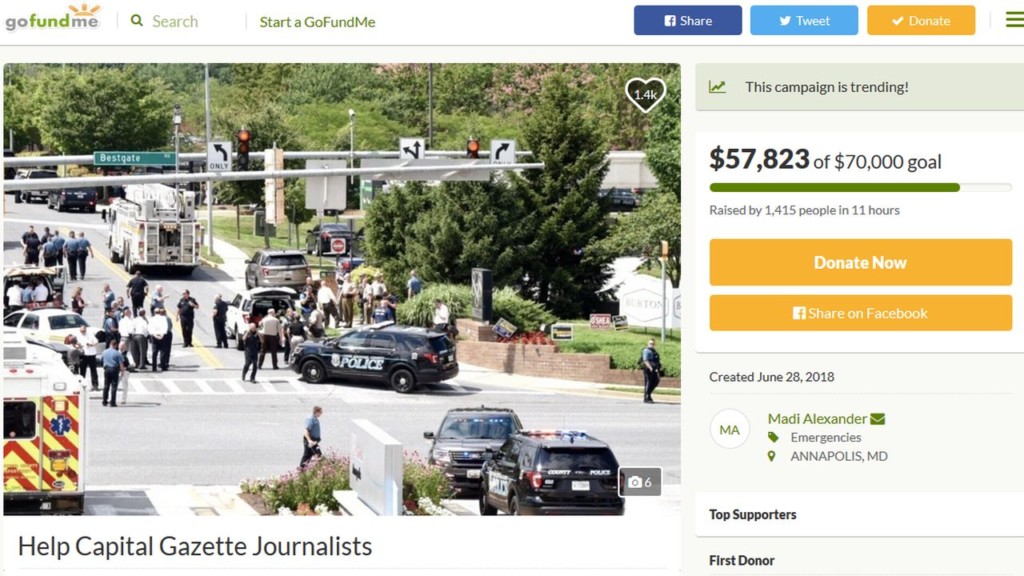Click the GoFundMe logo
The width and height of the screenshot is (1024, 576).
[53, 17]
